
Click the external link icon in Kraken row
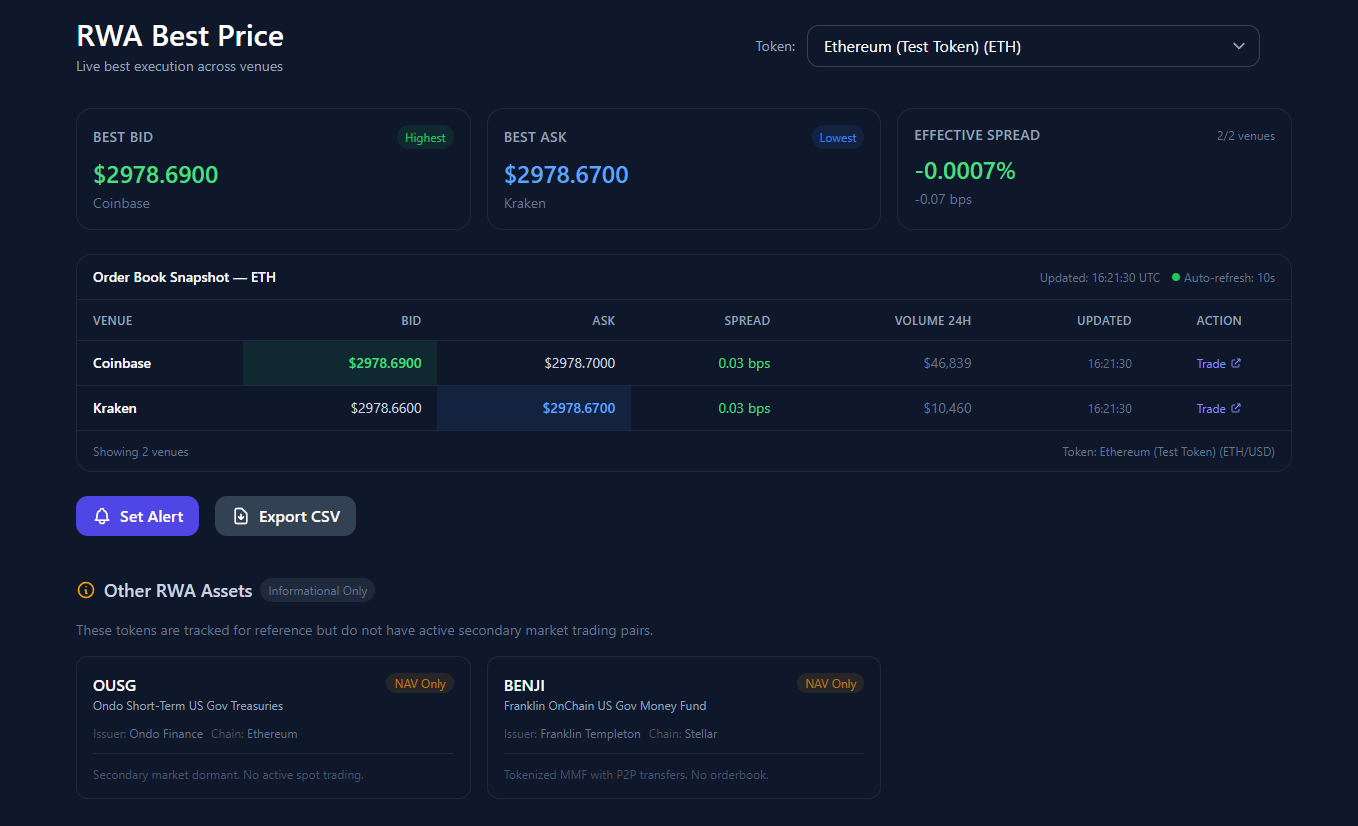pos(1236,408)
